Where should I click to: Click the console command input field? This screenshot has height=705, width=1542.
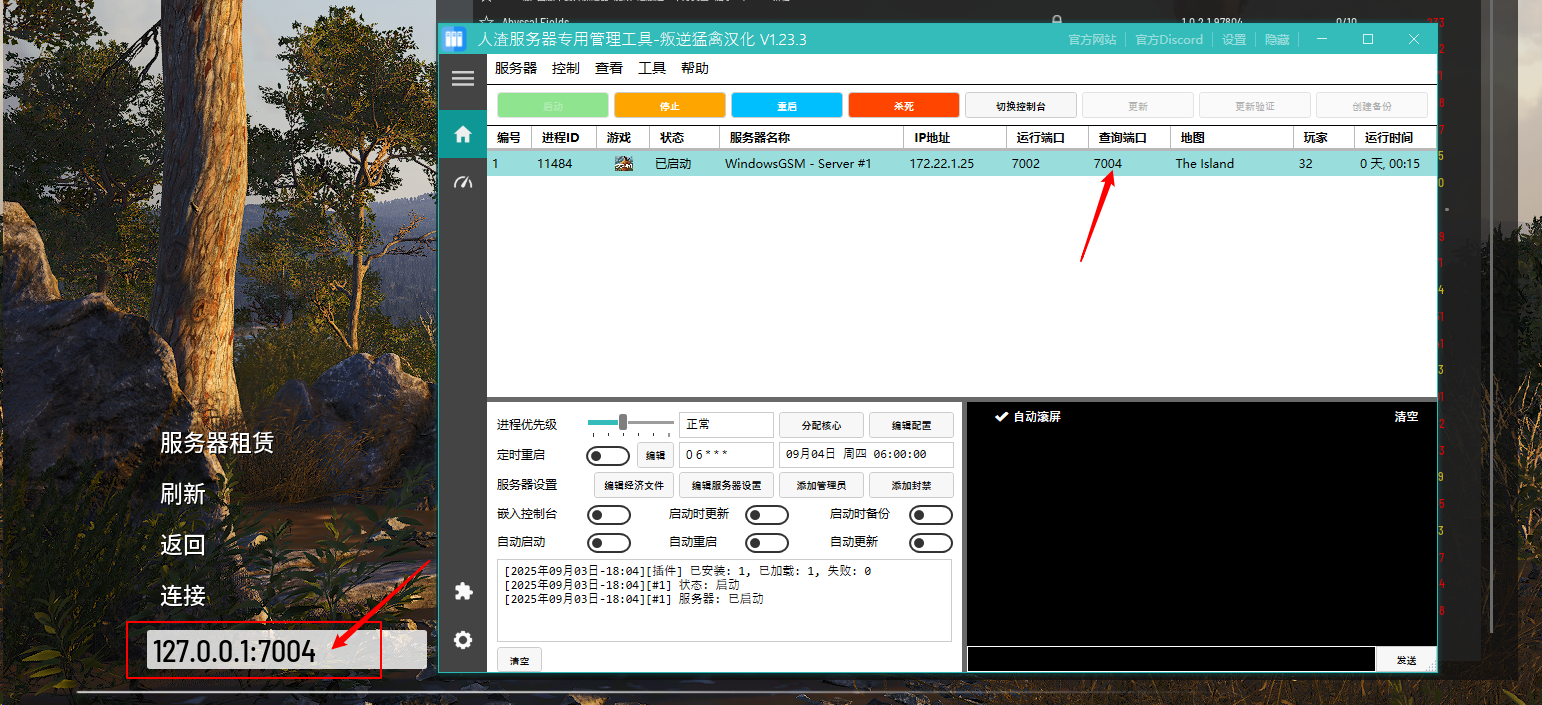[x=1170, y=659]
